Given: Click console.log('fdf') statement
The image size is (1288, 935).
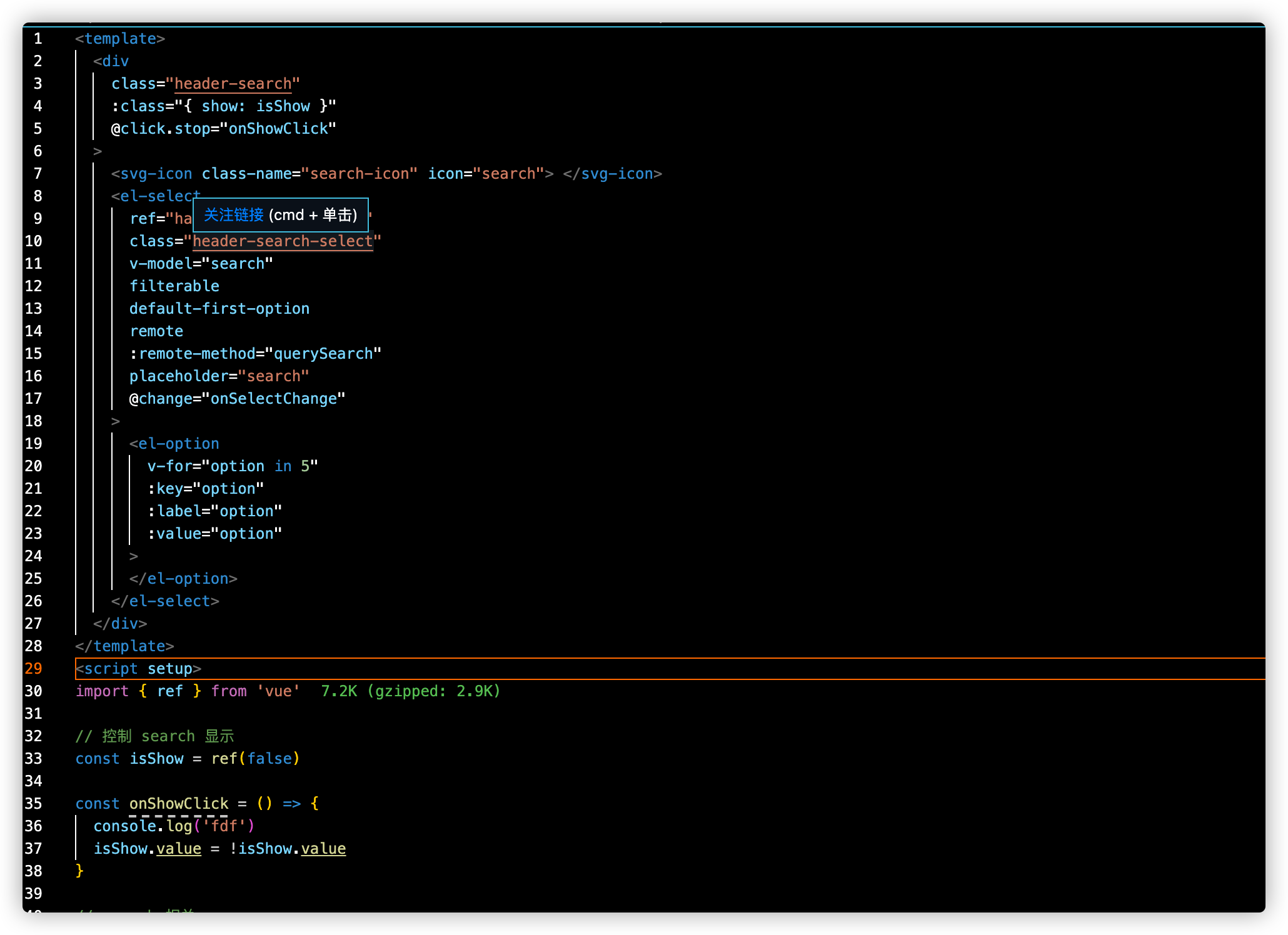Looking at the screenshot, I should click(x=174, y=826).
